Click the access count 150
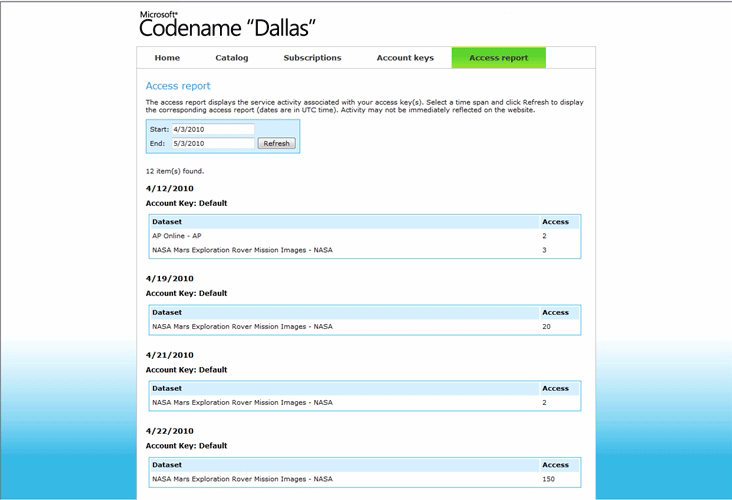This screenshot has height=500, width=732. coord(548,479)
